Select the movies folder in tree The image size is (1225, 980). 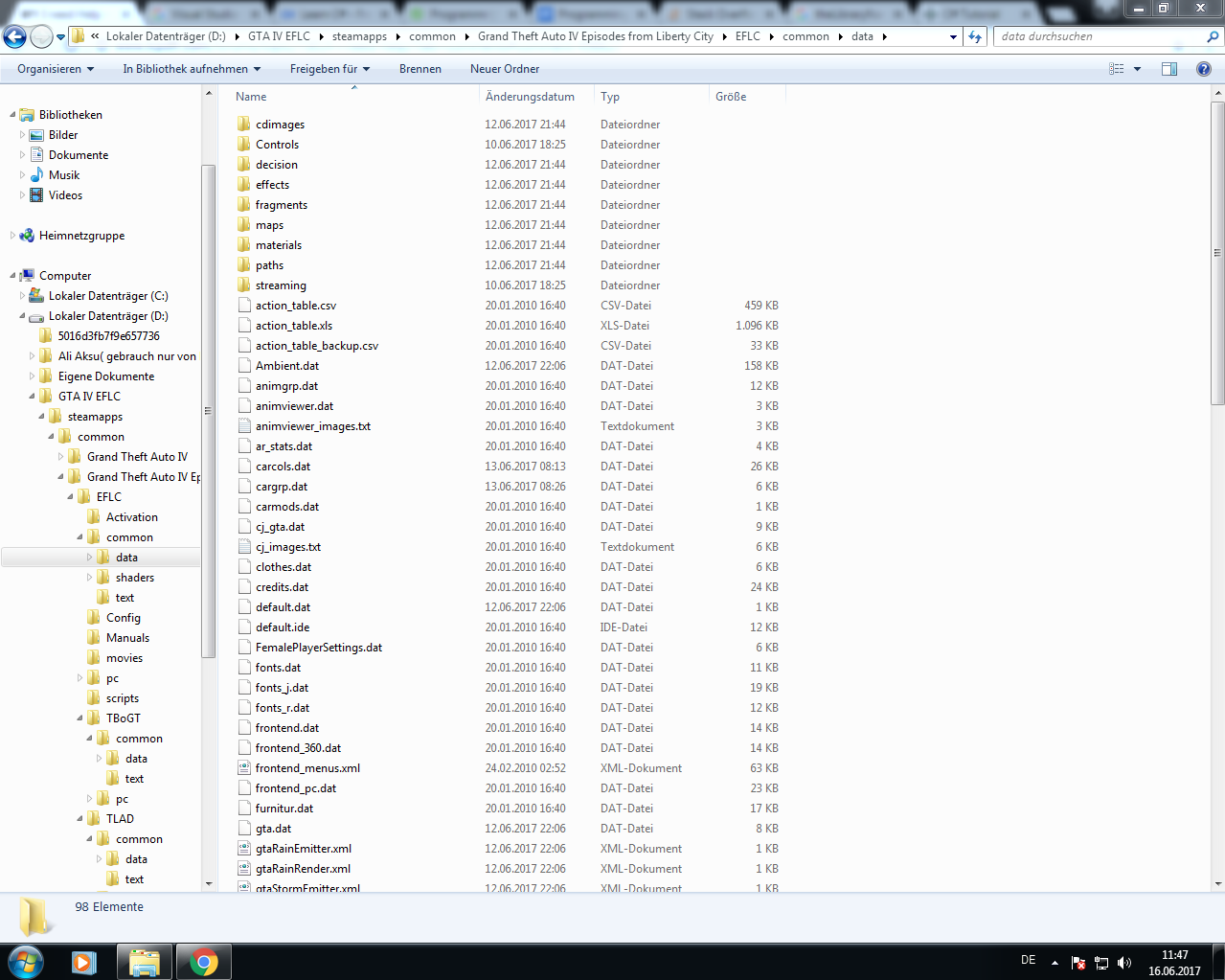pos(125,657)
